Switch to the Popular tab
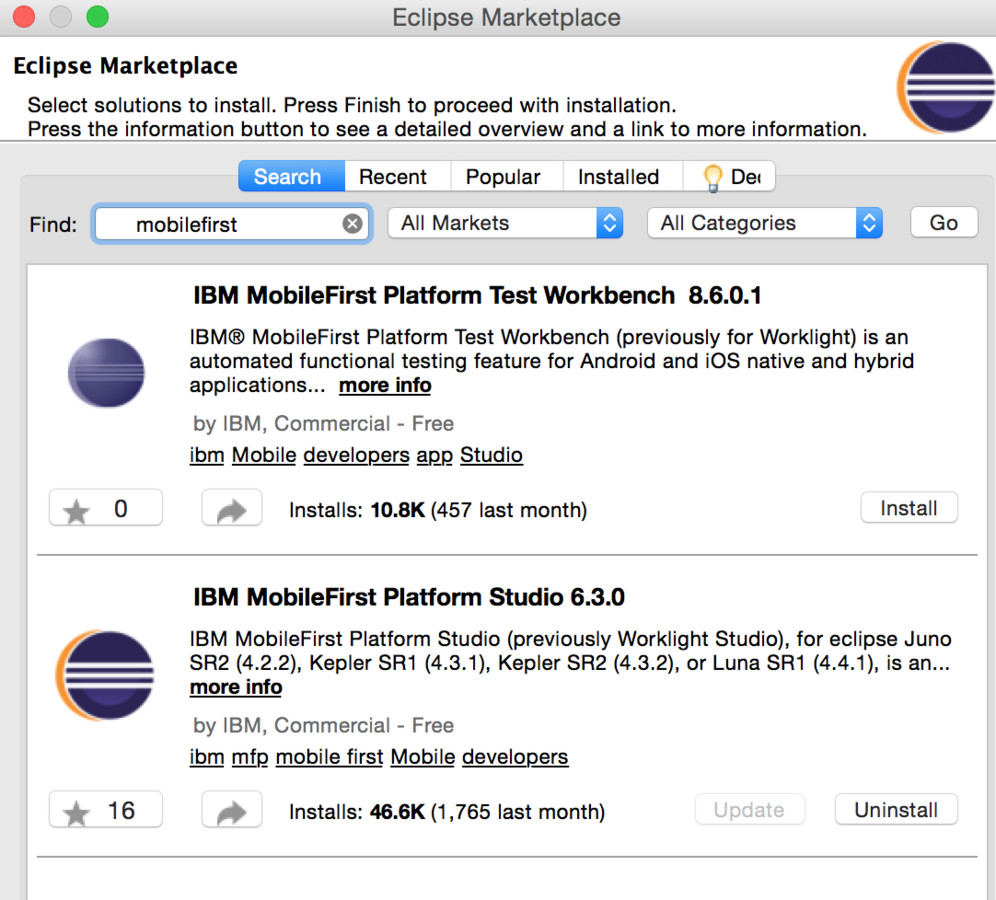Viewport: 996px width, 900px height. [x=507, y=177]
